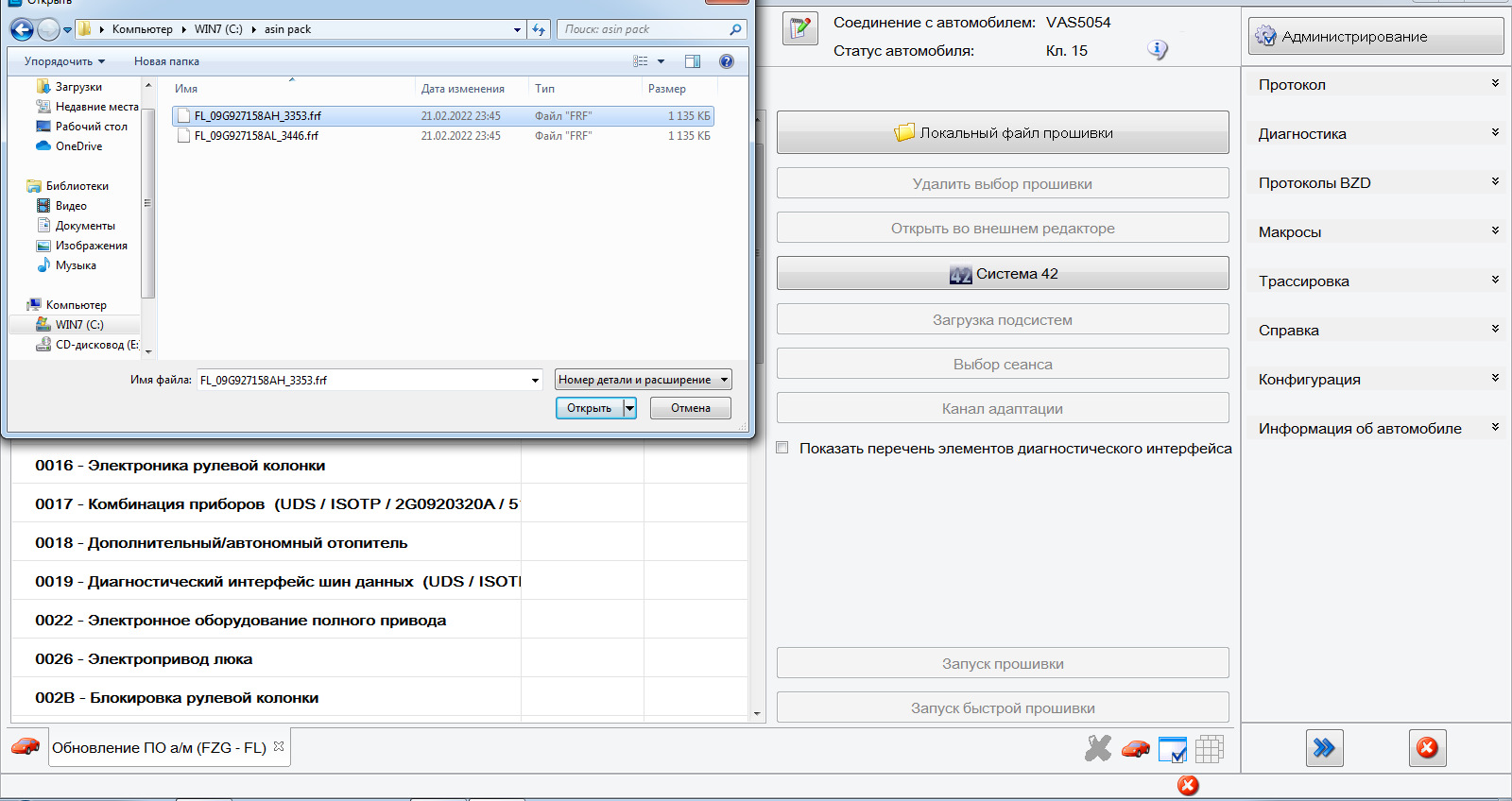
Task: Click the grid table icon in bottom toolbar
Action: tap(1210, 749)
